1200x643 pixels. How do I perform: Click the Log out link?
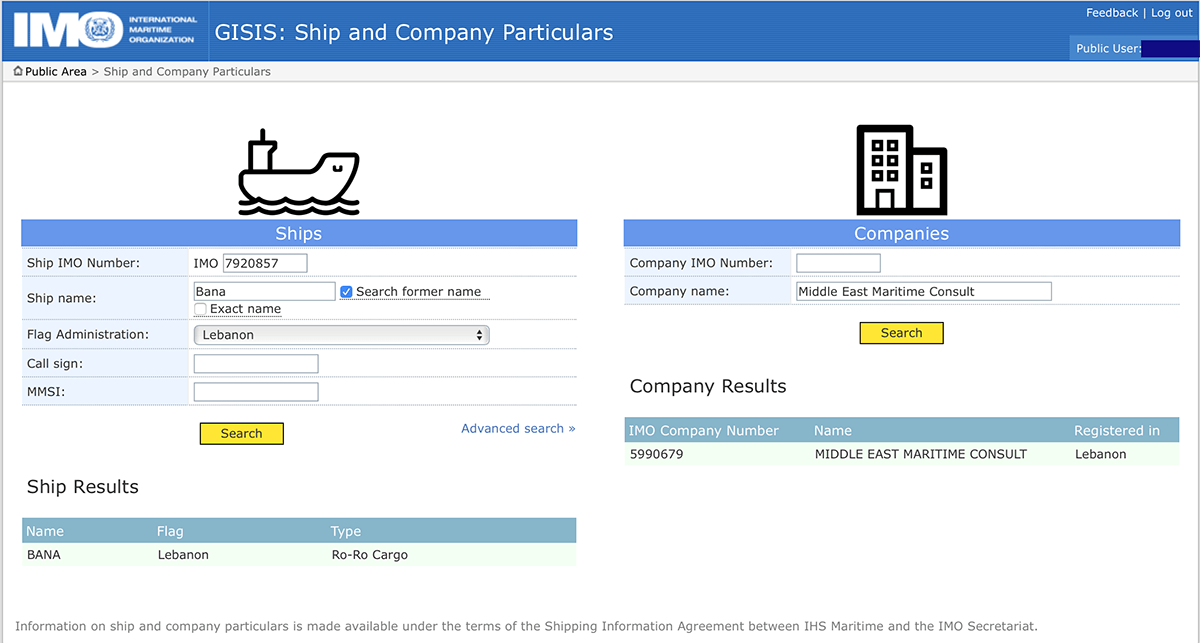coord(1172,13)
